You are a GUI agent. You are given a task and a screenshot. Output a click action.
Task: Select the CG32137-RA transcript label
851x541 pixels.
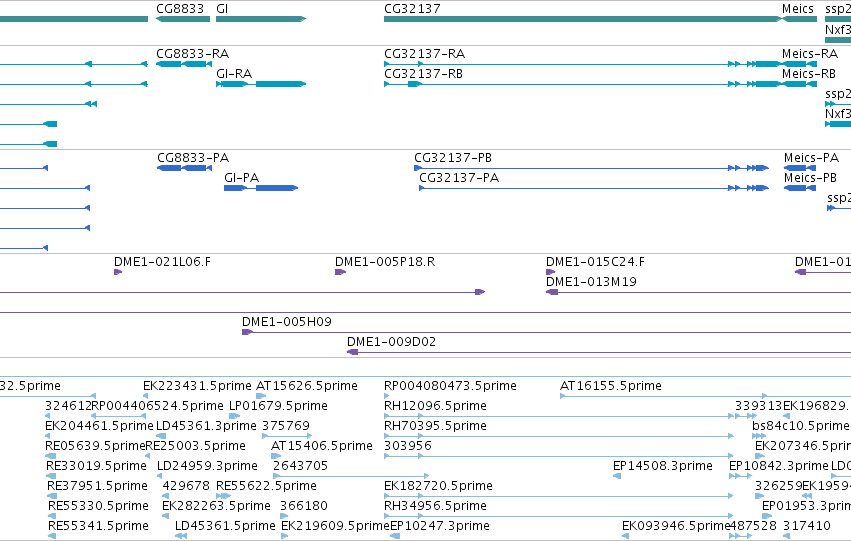(424, 54)
